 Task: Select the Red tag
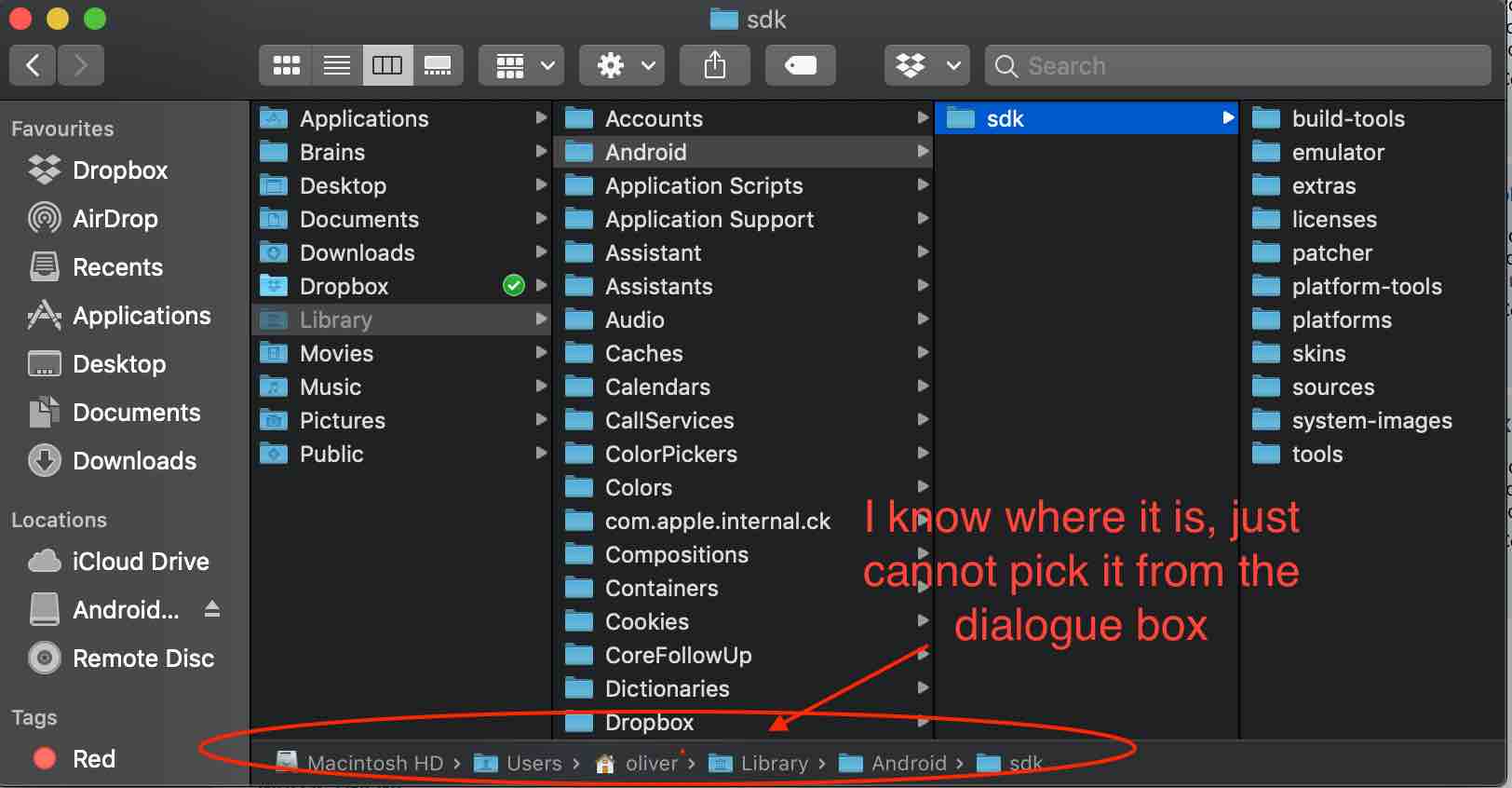[93, 759]
